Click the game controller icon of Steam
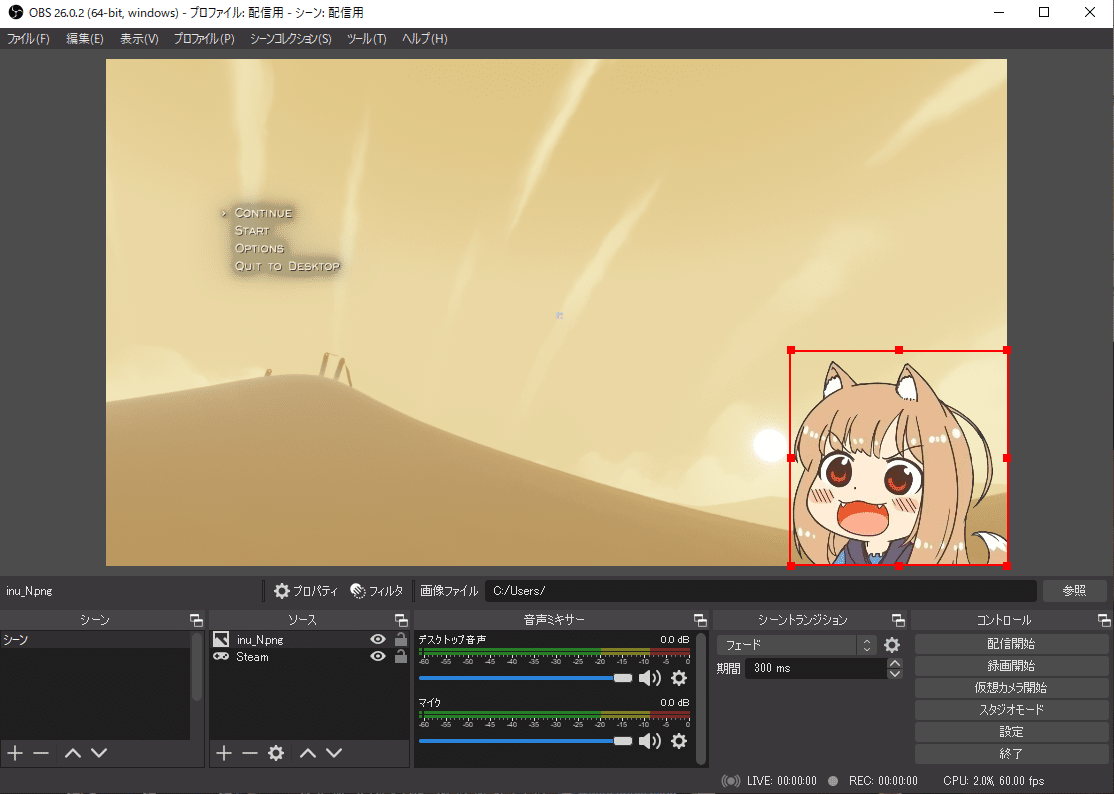 click(x=221, y=657)
